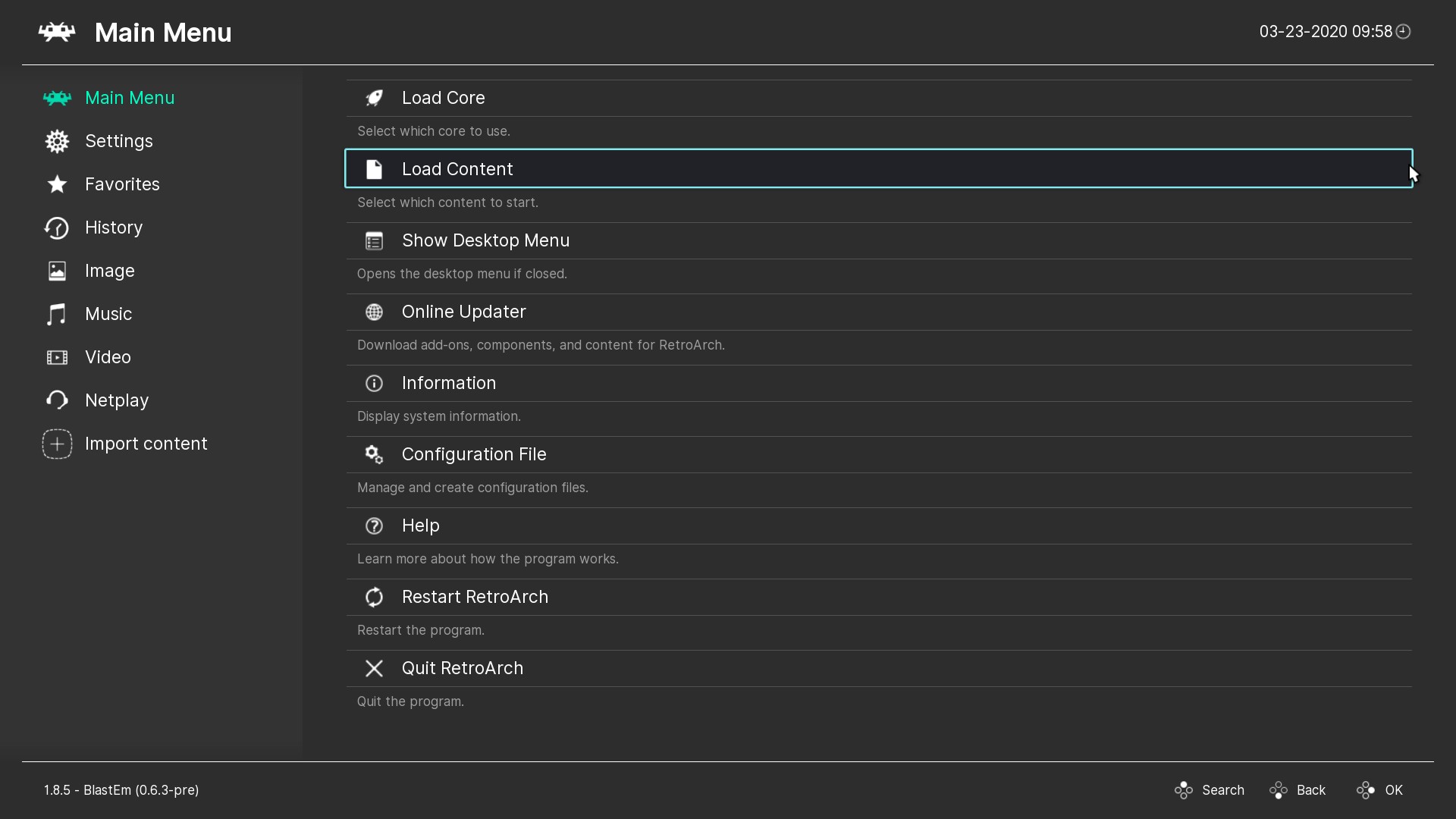Click the Restart RetroArch refresh icon
The height and width of the screenshot is (819, 1456).
point(374,597)
